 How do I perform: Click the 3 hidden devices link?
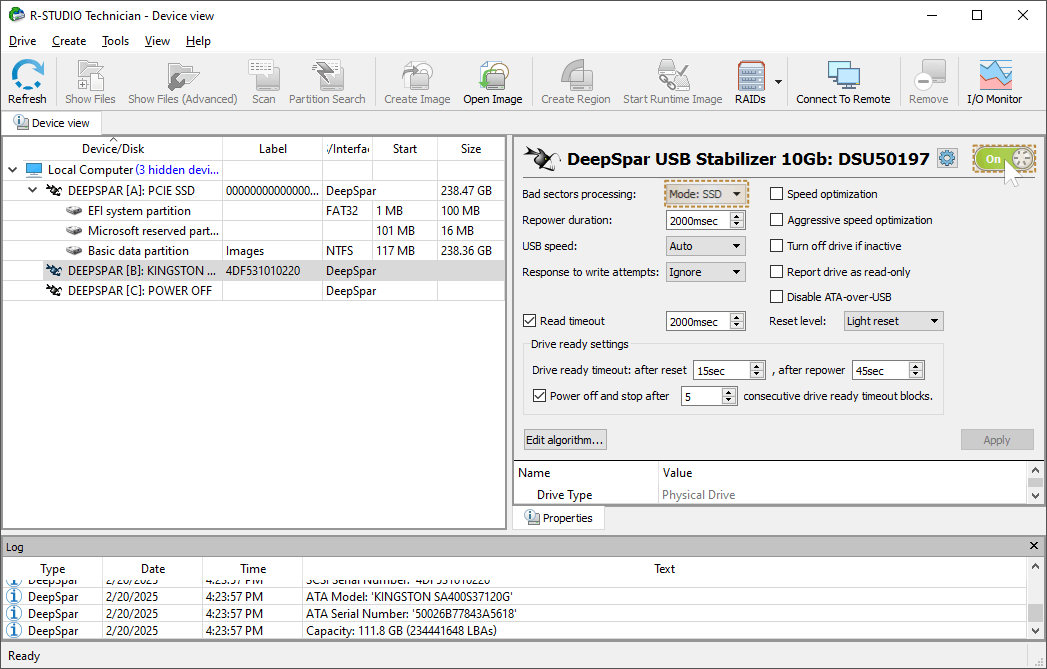pos(177,170)
